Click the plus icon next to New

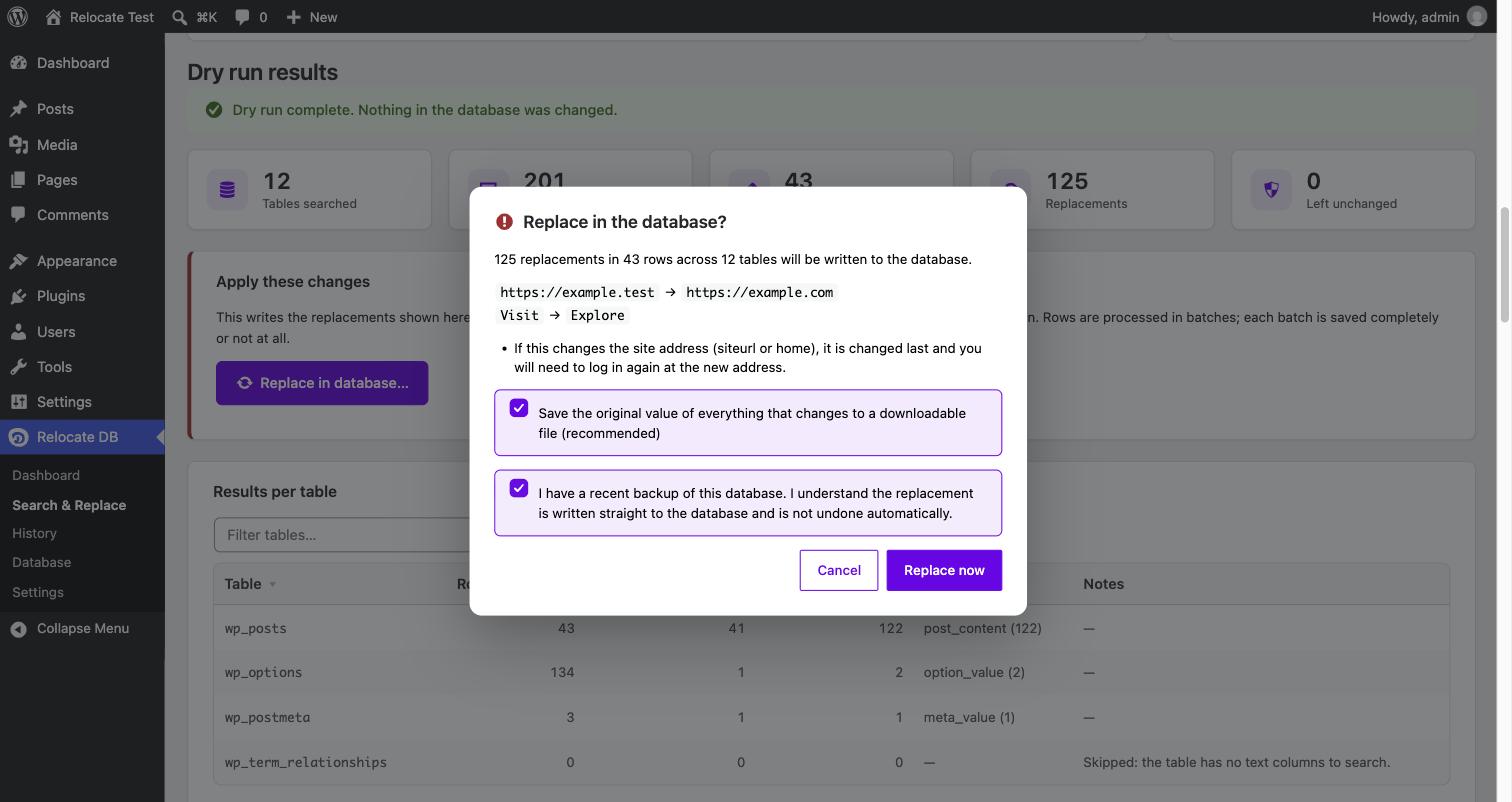(x=293, y=17)
